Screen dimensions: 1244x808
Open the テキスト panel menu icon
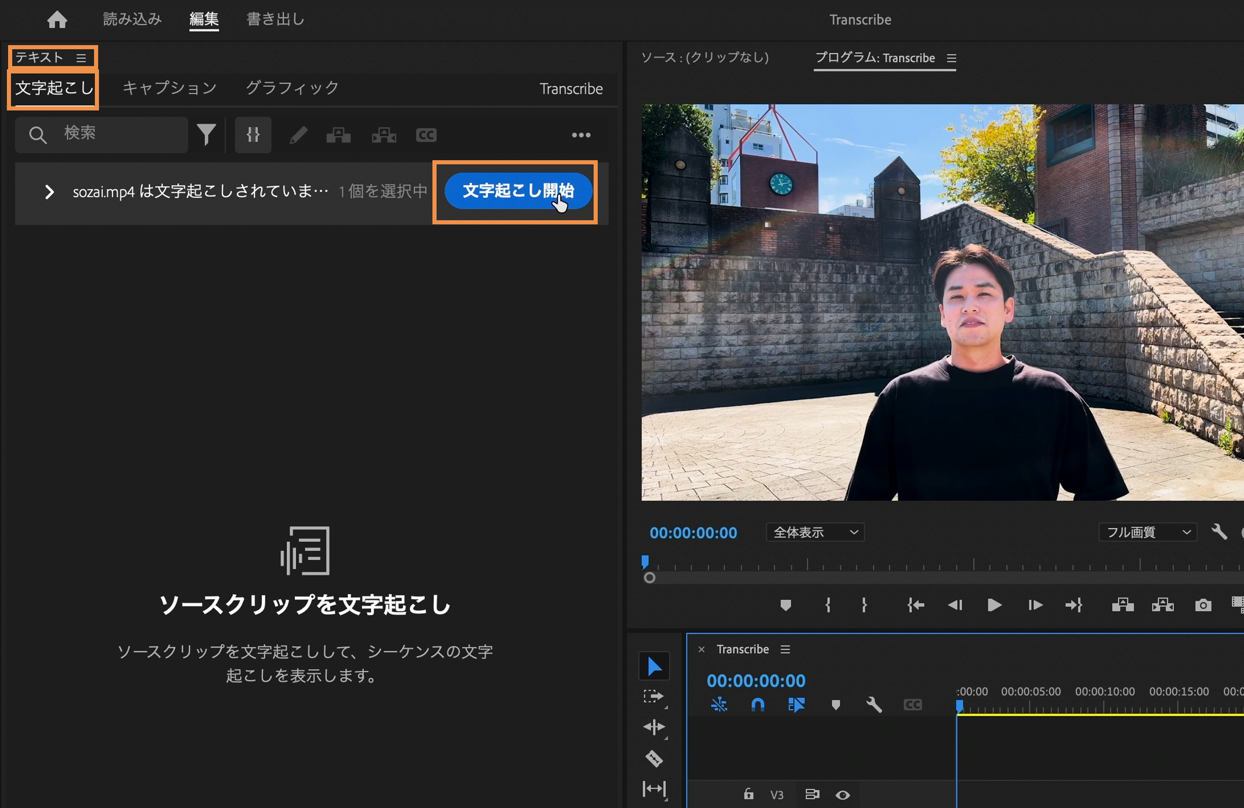coord(82,58)
